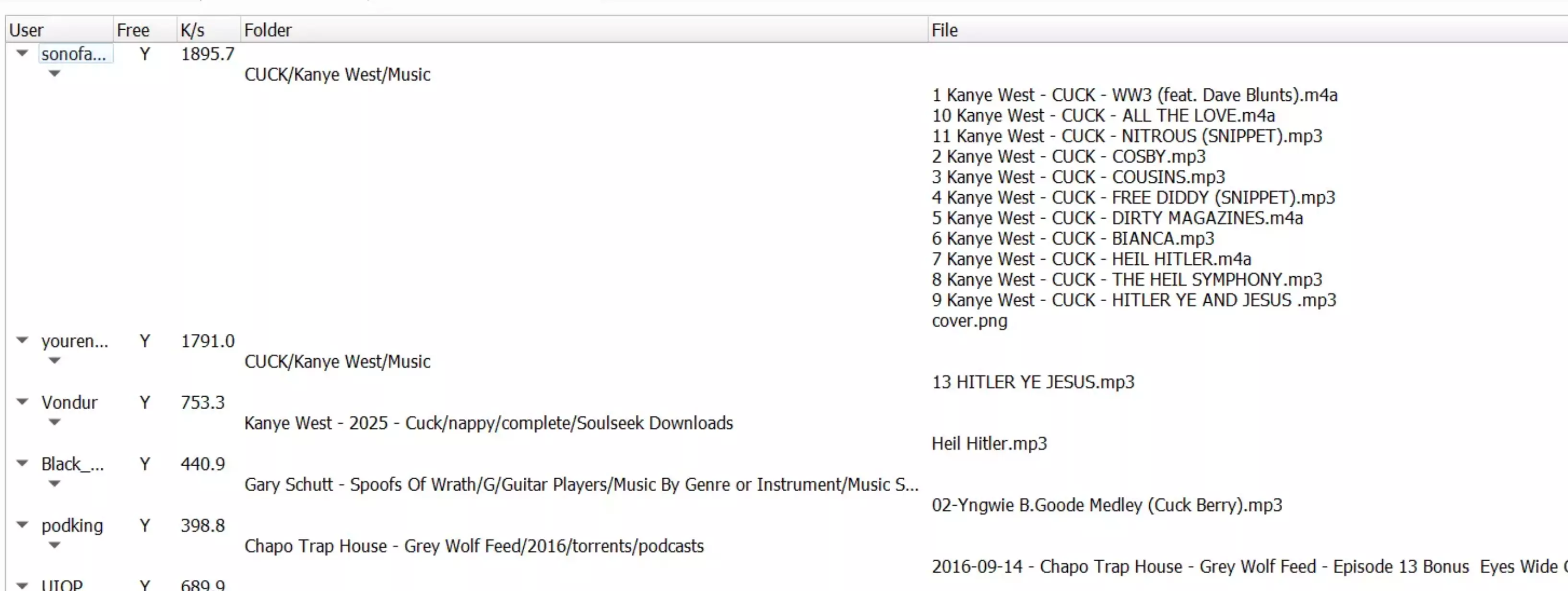Click the speed value 1791.0
Viewport: 1568px width, 591px height.
coord(208,342)
